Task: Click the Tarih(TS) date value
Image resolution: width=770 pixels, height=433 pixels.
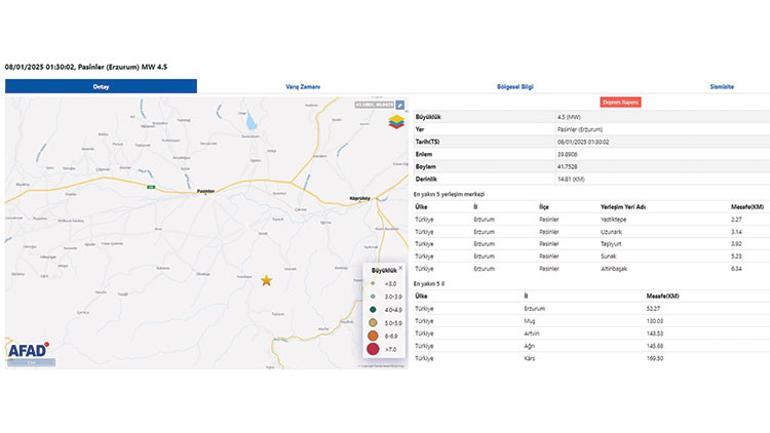Action: pos(583,142)
